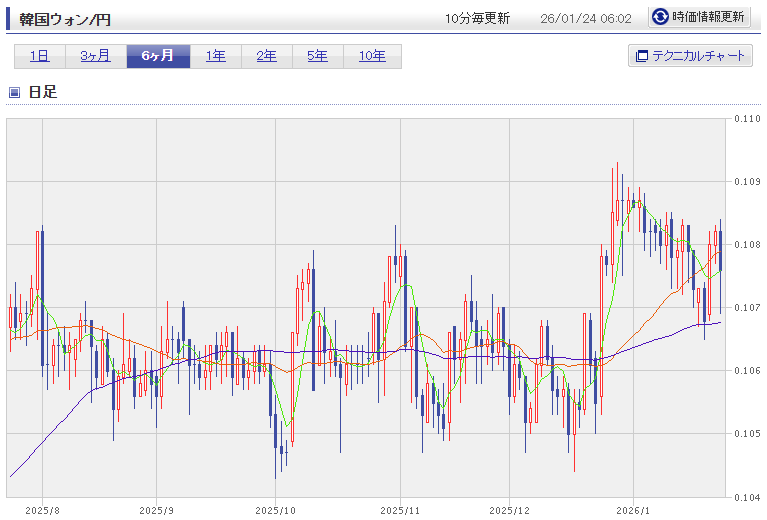This screenshot has width=767, height=520.
Task: Select the 2025/11 date axis label
Action: coord(399,508)
